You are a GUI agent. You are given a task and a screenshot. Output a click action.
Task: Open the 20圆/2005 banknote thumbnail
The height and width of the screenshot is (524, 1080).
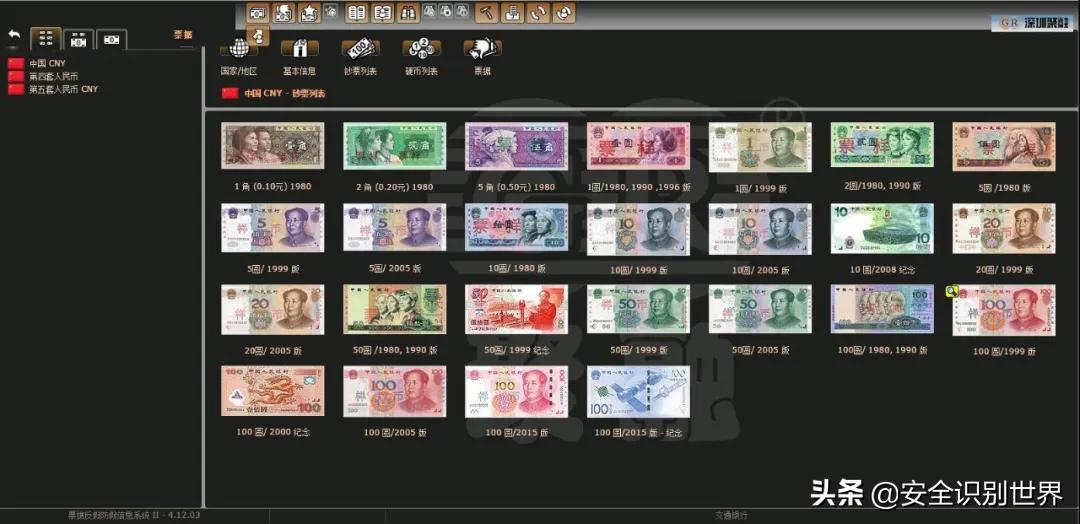pyautogui.click(x=273, y=310)
